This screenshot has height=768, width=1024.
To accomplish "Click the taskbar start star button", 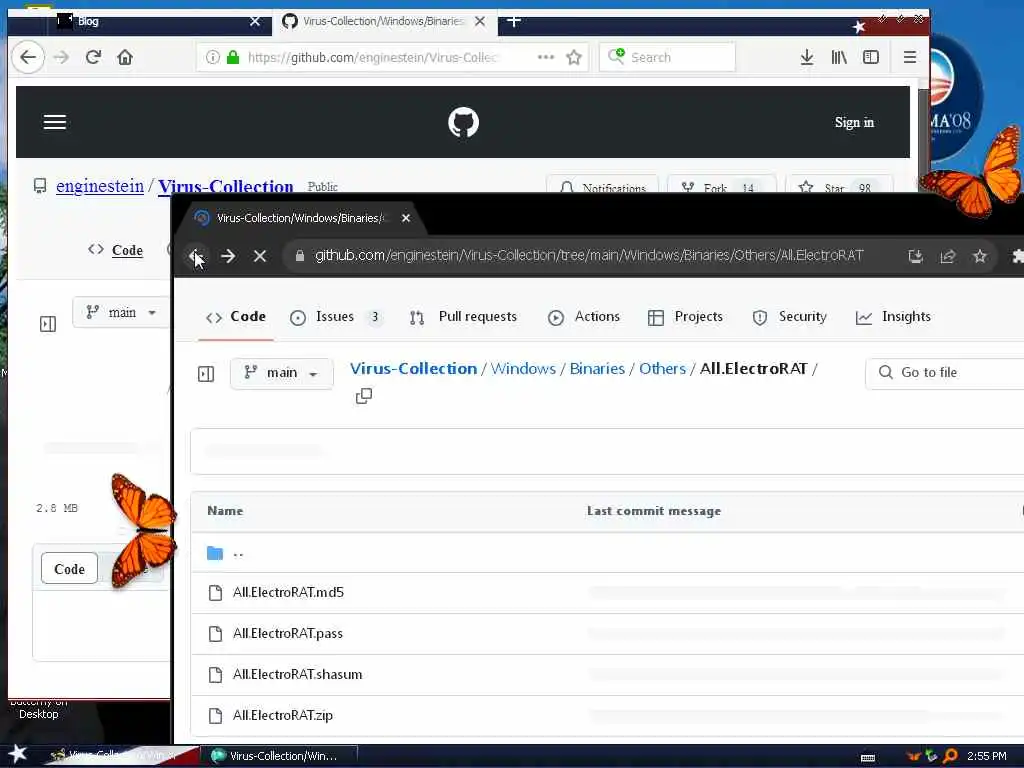I will click(x=18, y=754).
